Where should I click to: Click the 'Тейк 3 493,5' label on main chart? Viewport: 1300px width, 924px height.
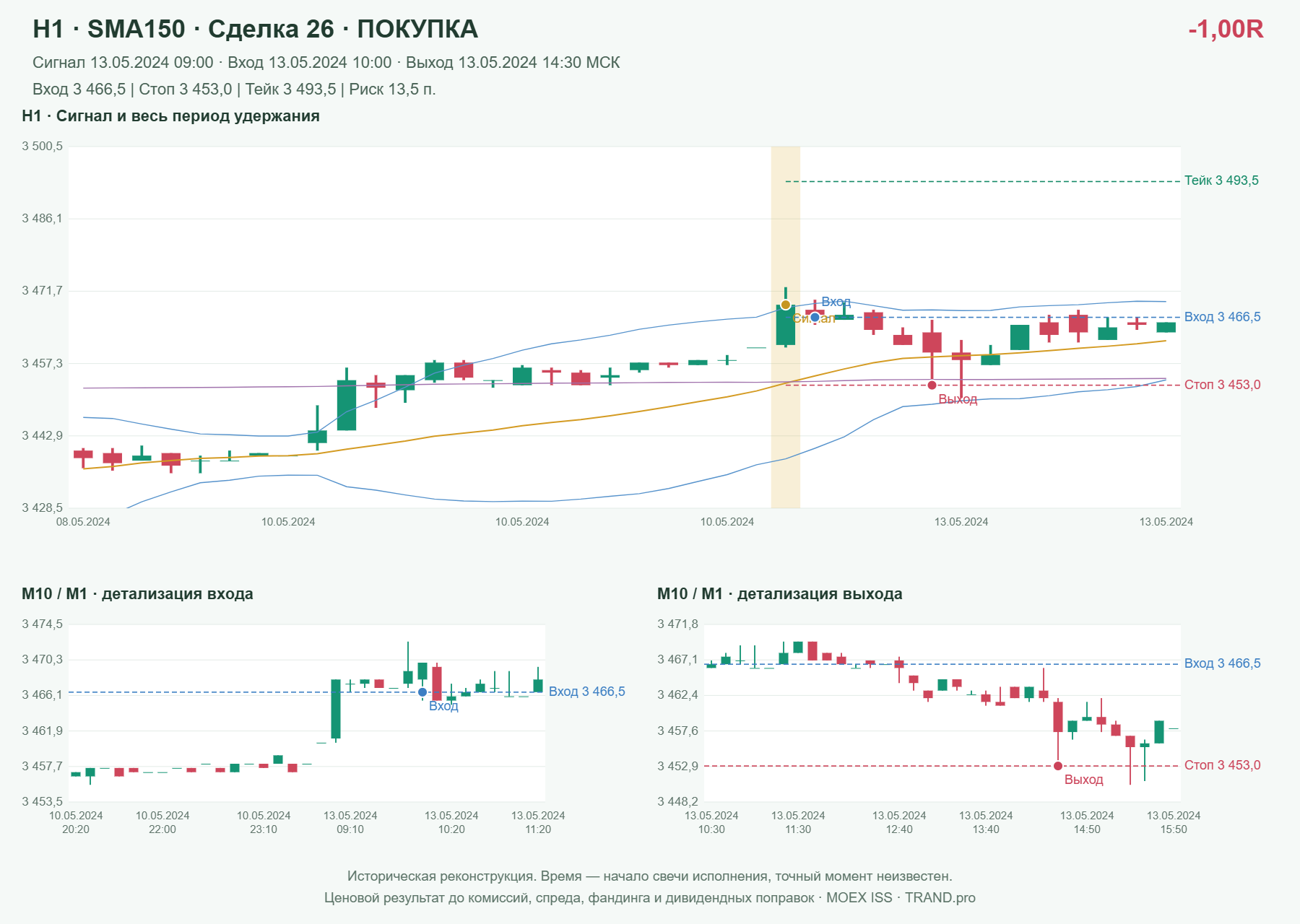tap(1221, 180)
